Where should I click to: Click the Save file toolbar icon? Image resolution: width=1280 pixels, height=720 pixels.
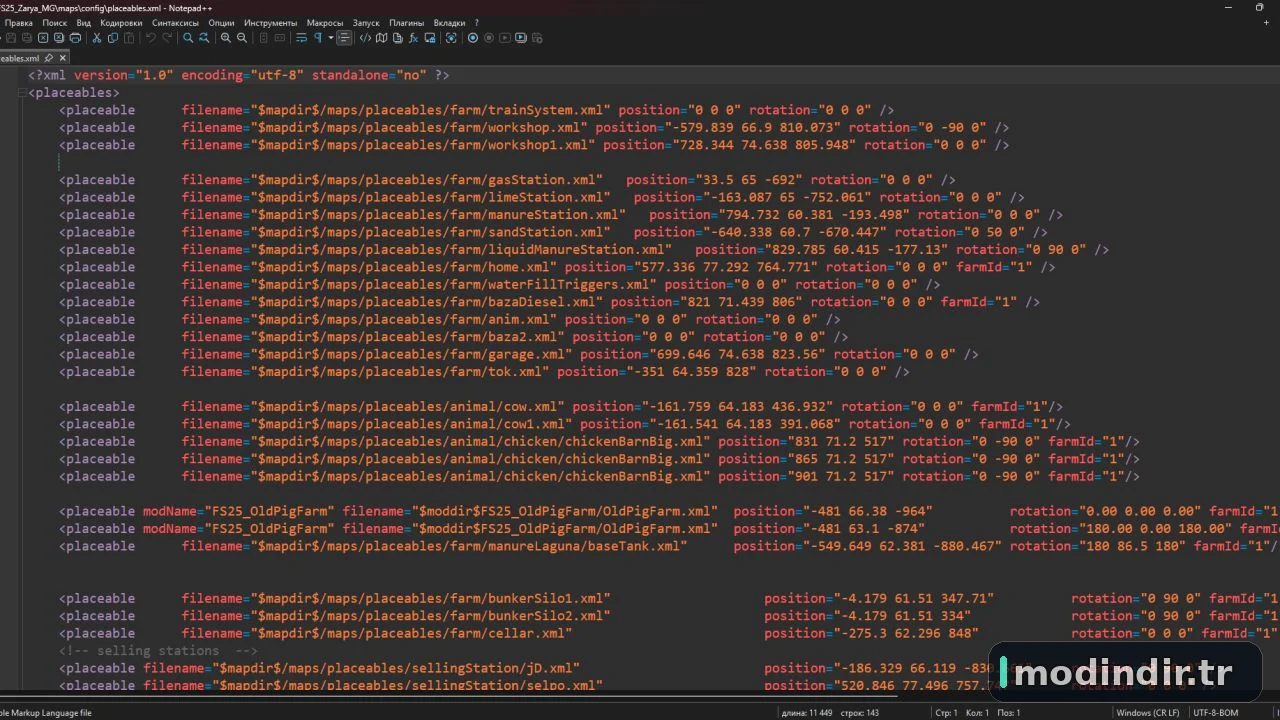pos(11,38)
